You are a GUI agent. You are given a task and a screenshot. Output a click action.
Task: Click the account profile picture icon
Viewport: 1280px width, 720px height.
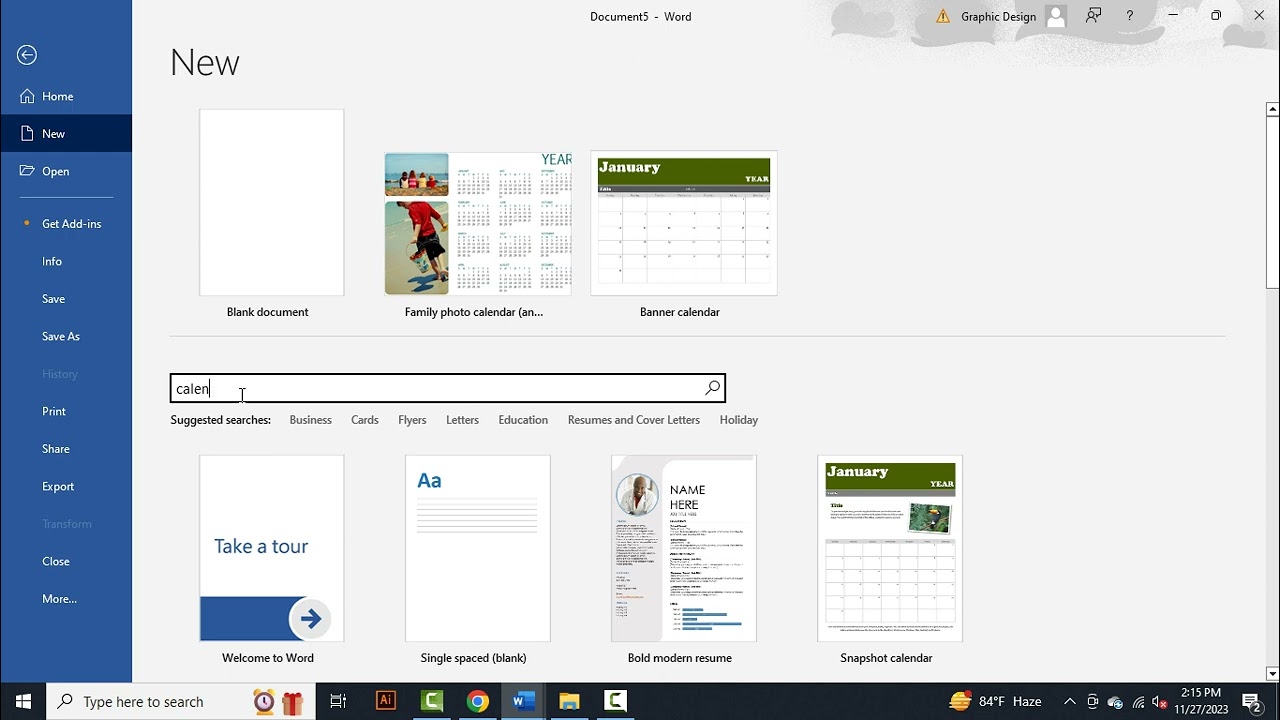pos(1055,16)
